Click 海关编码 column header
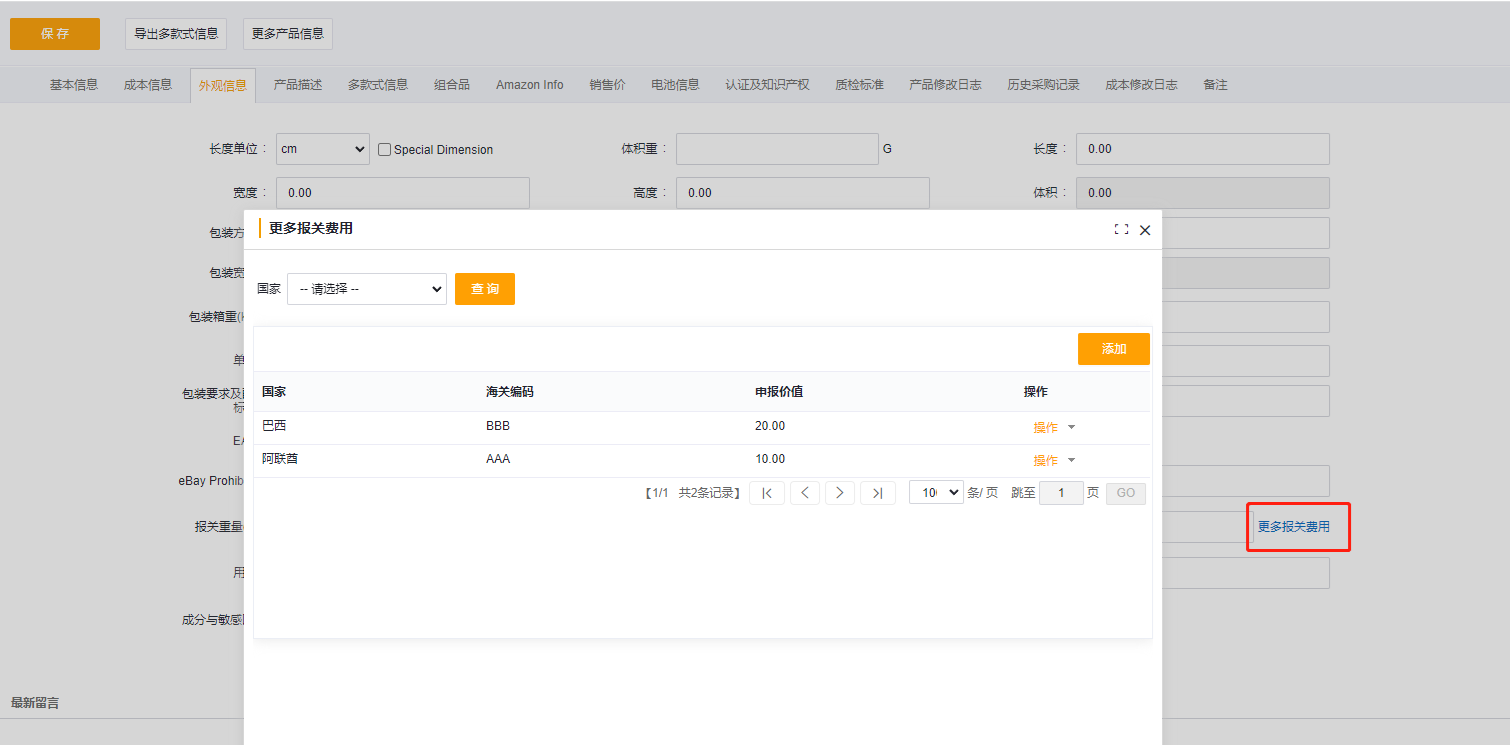Viewport: 1510px width, 745px height. point(510,392)
